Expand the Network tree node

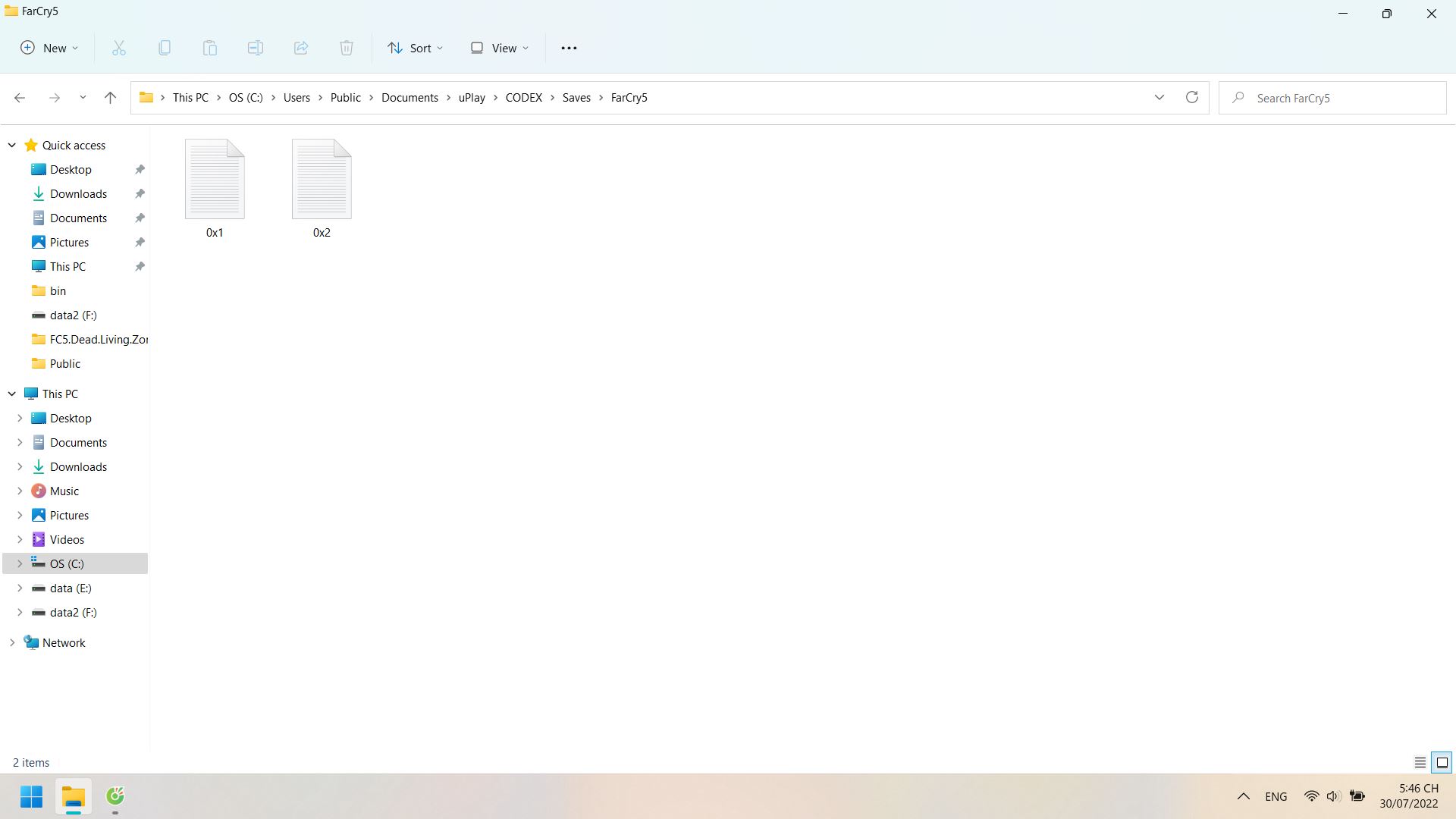point(12,643)
